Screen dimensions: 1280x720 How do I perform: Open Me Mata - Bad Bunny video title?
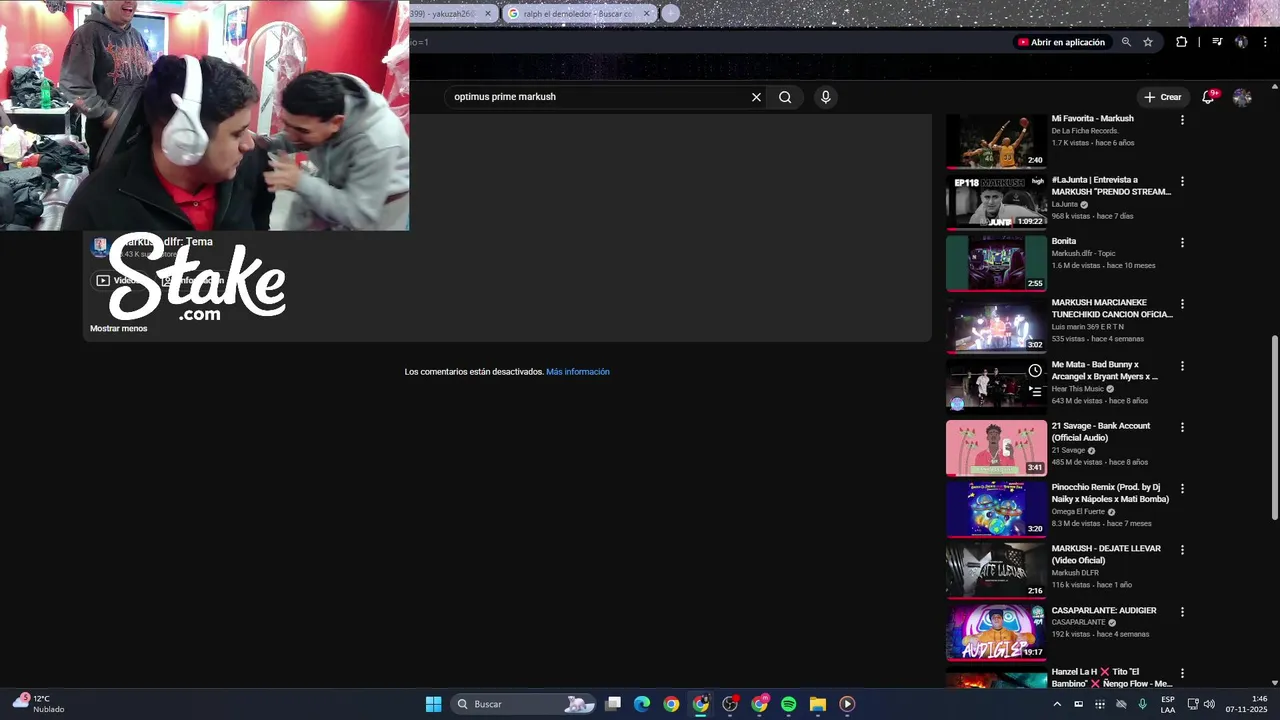tap(1105, 370)
